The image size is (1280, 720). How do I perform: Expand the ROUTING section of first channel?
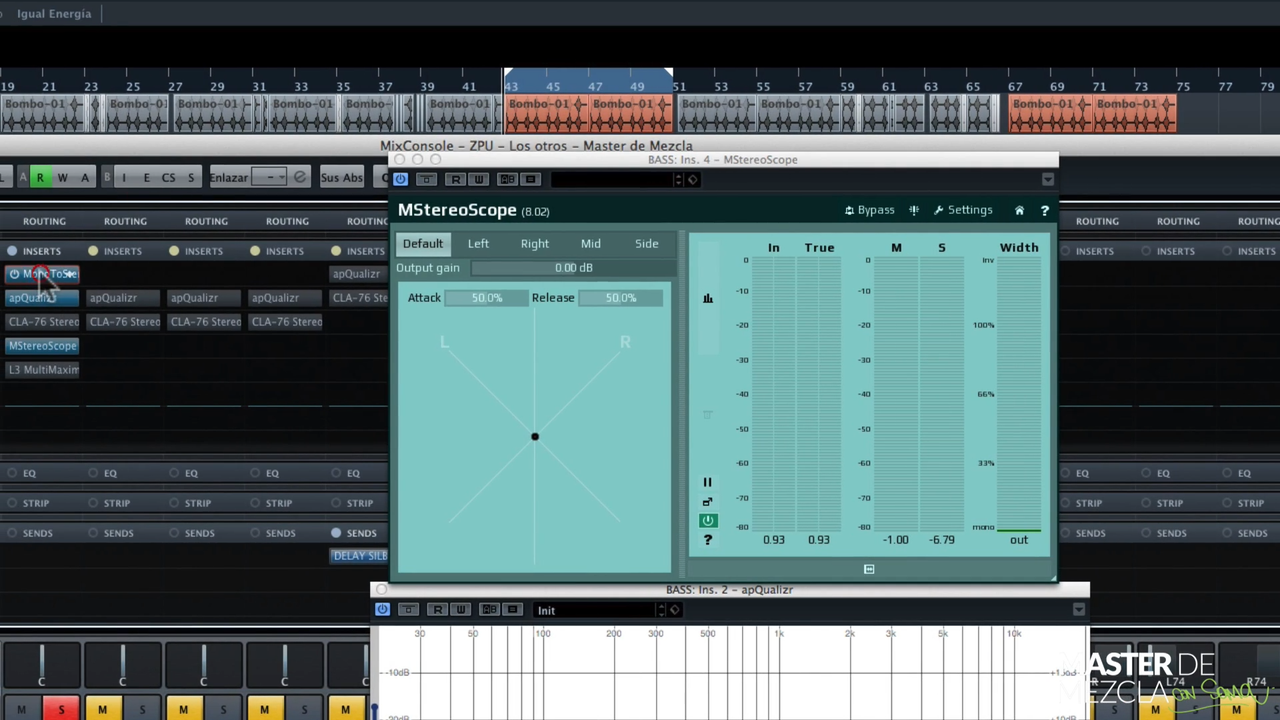[x=44, y=221]
